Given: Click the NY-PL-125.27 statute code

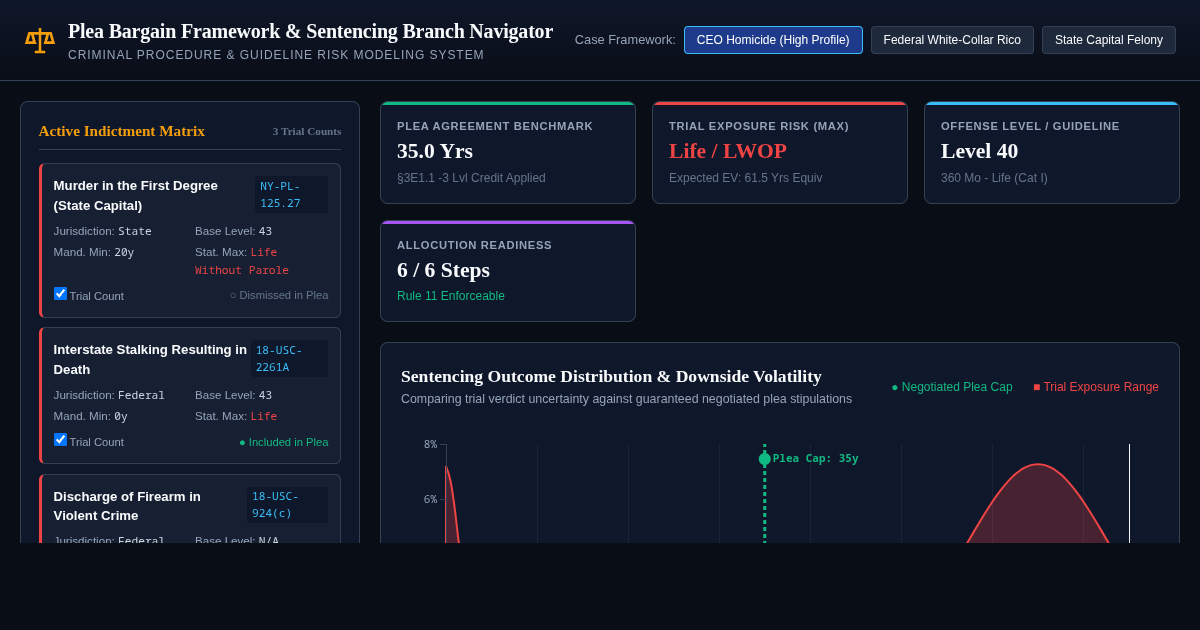Looking at the screenshot, I should (291, 194).
